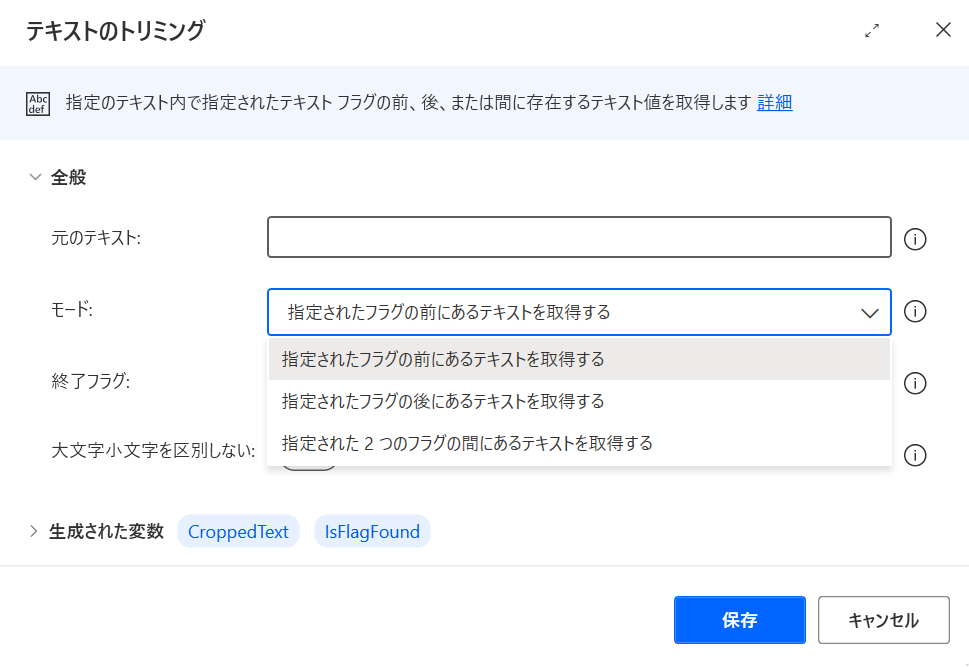Click the 保存 button

click(x=740, y=620)
